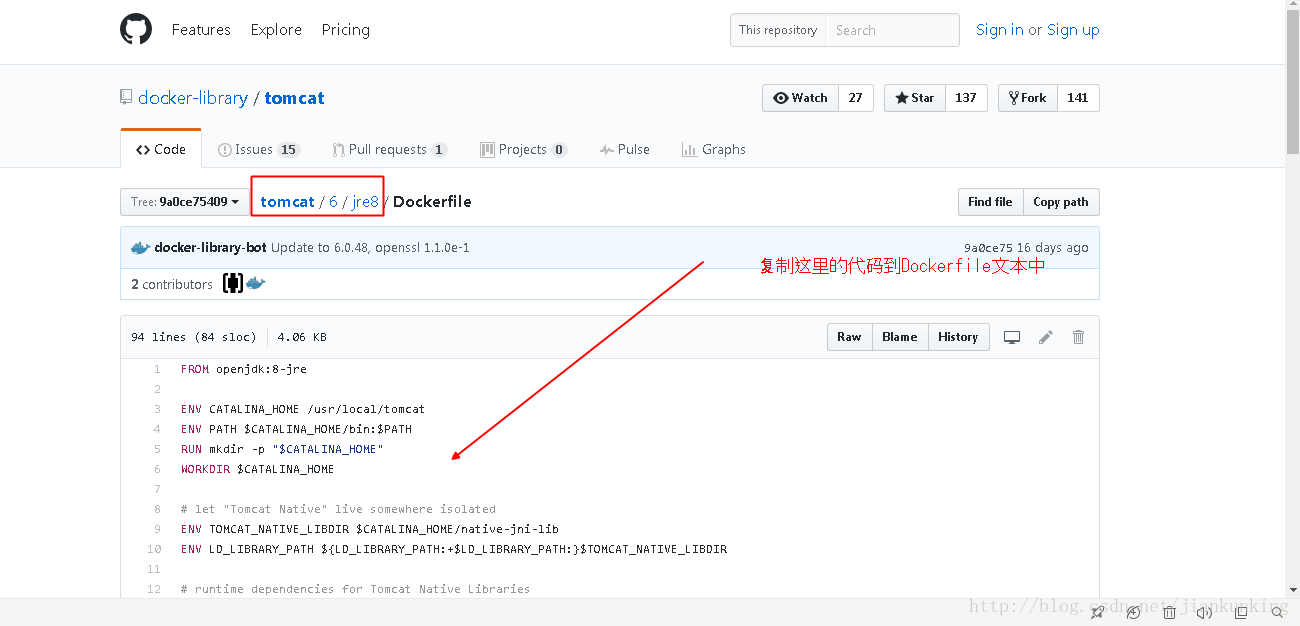The width and height of the screenshot is (1300, 626).
Task: Click the Sign up link
Action: tap(1073, 30)
